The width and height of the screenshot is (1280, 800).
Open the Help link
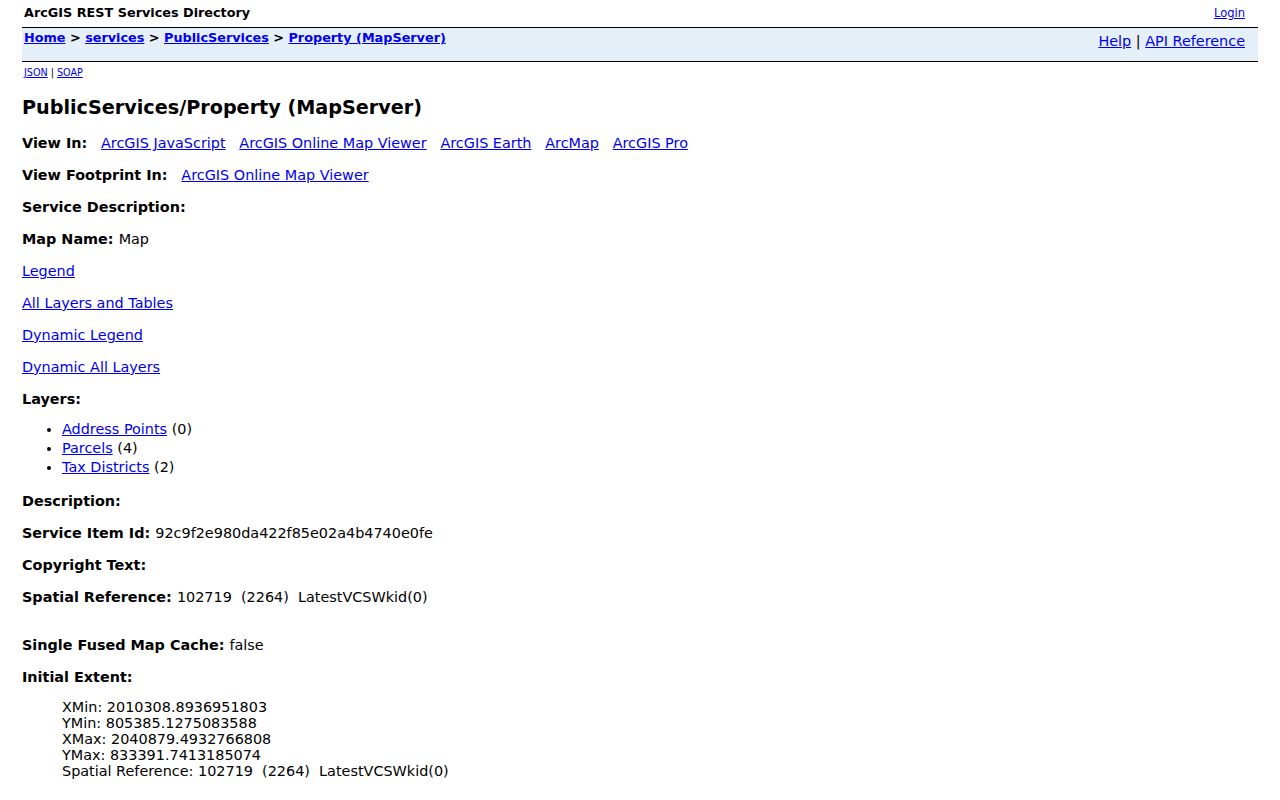point(1114,41)
